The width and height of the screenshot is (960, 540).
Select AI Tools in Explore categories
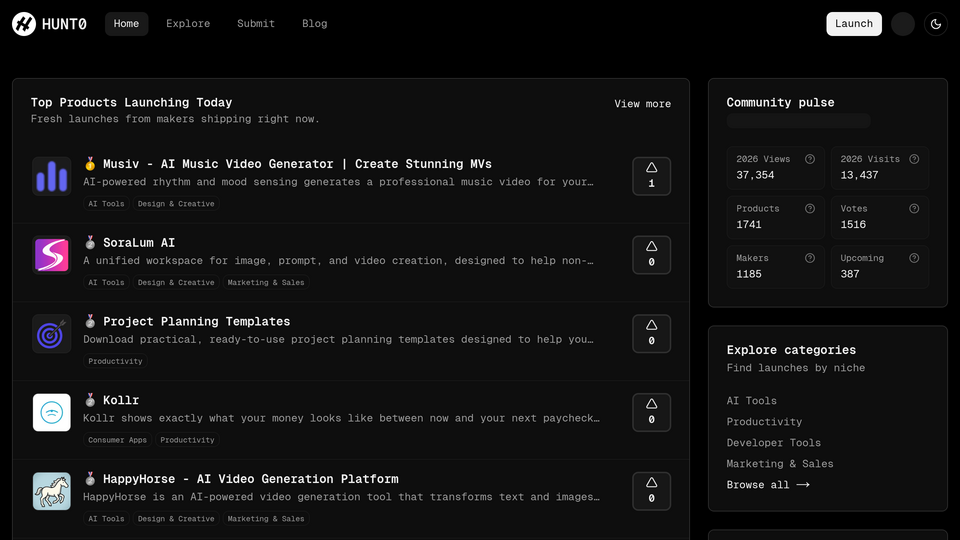751,401
